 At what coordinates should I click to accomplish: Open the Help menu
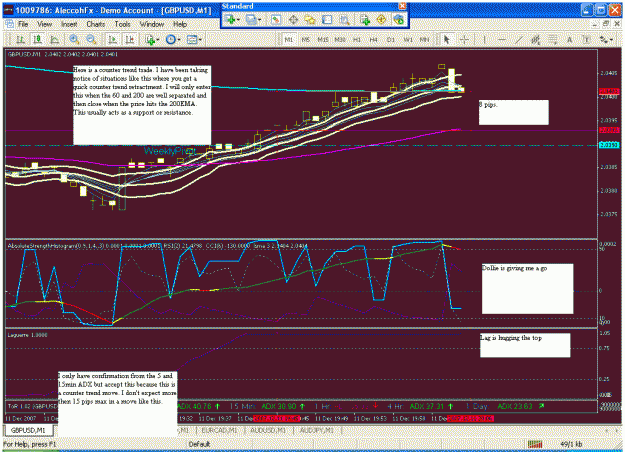click(x=180, y=24)
